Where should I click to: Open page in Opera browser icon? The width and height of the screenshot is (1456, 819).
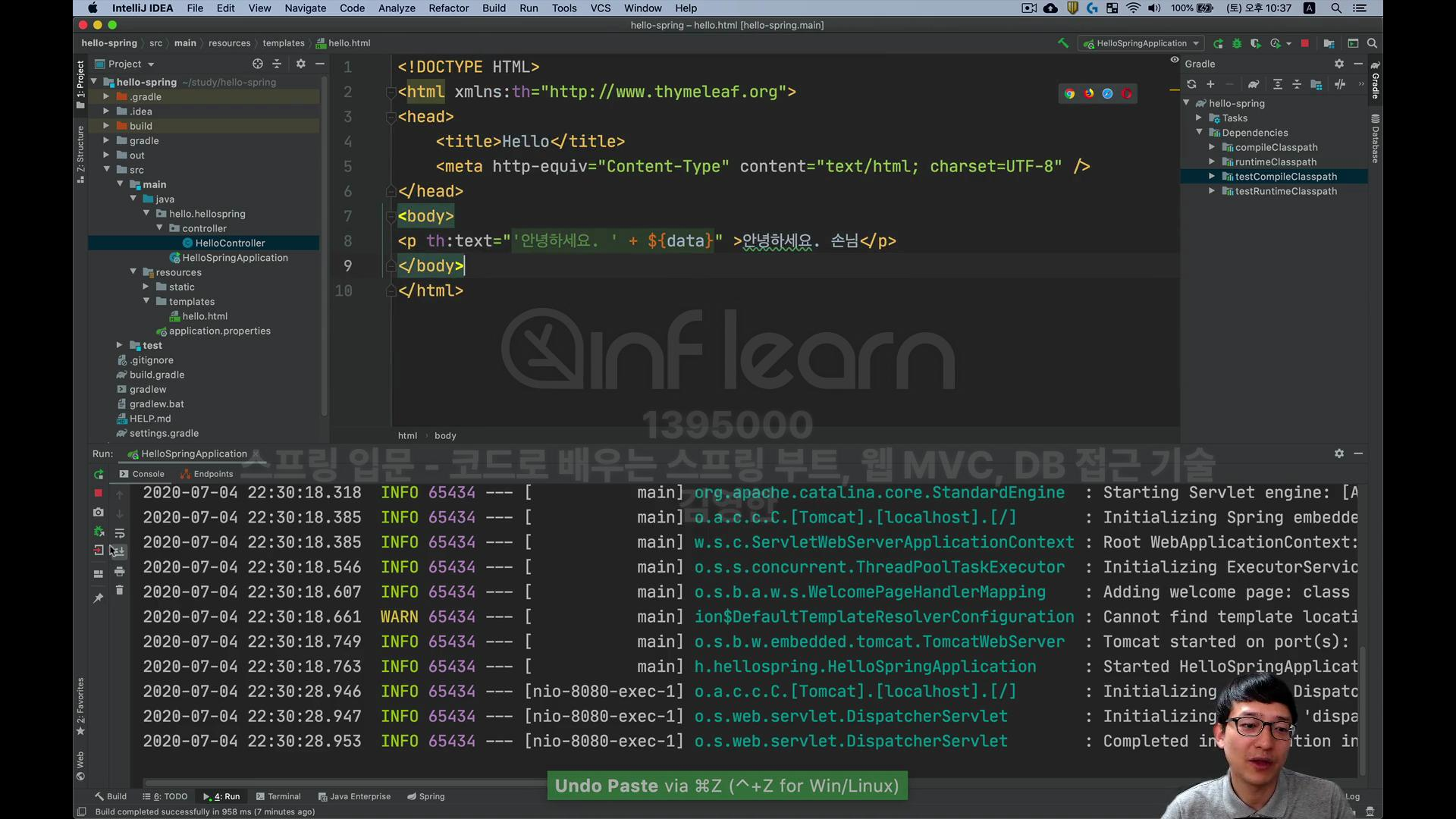[1127, 93]
